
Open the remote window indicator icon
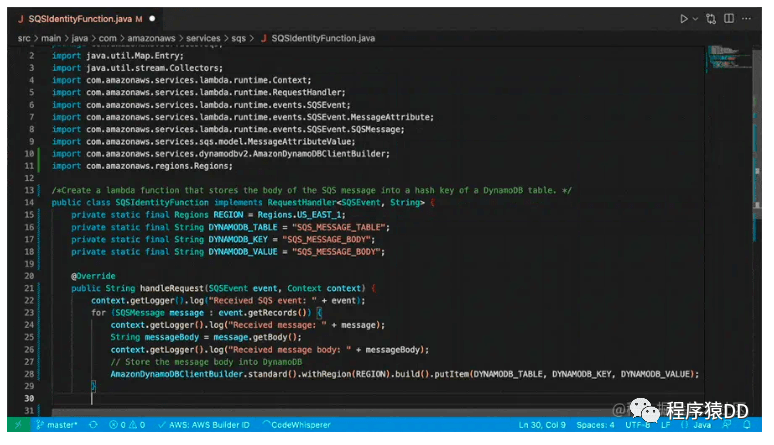tap(18, 425)
